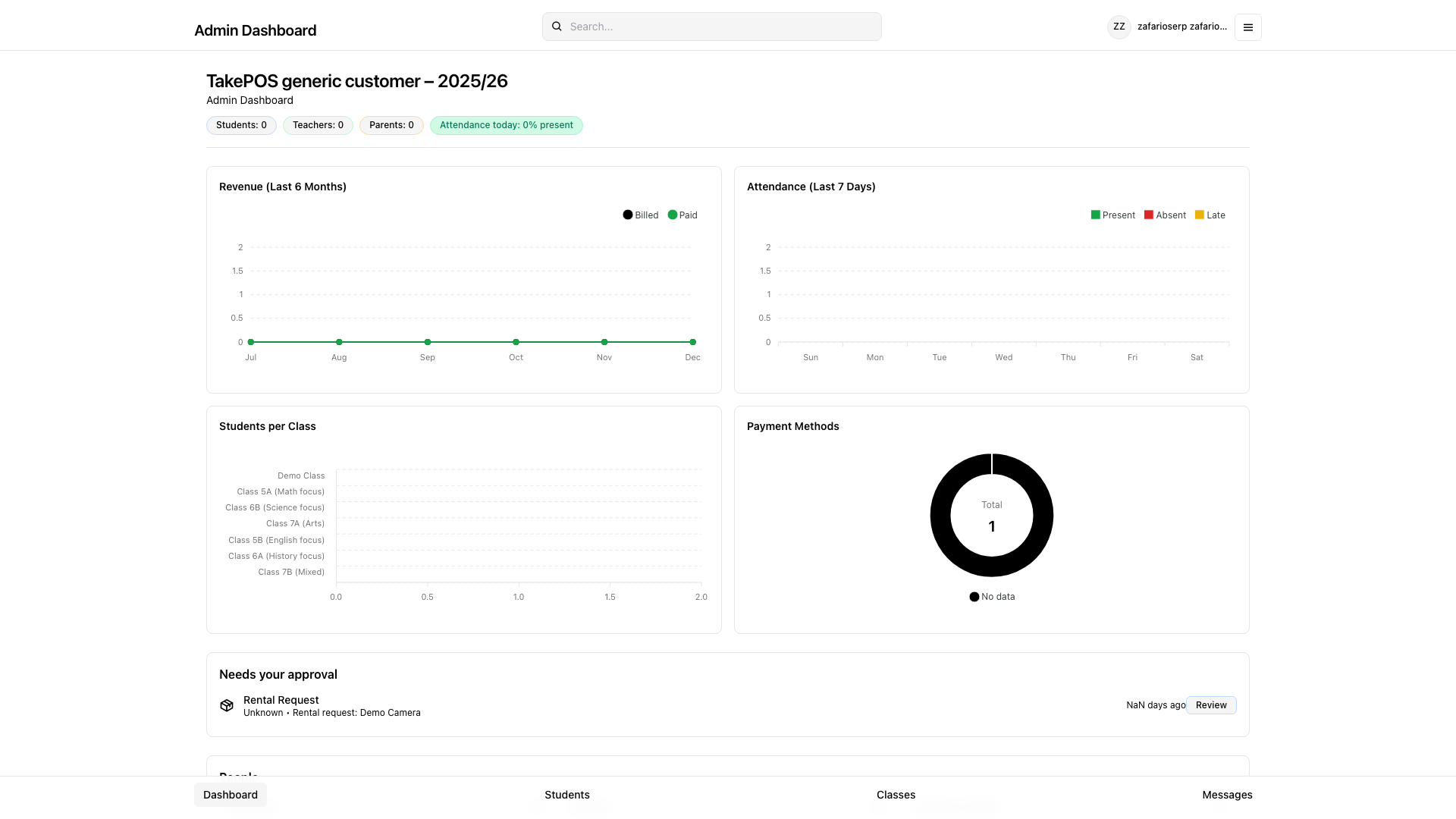
Task: Click the search magnifier icon
Action: pyautogui.click(x=557, y=27)
